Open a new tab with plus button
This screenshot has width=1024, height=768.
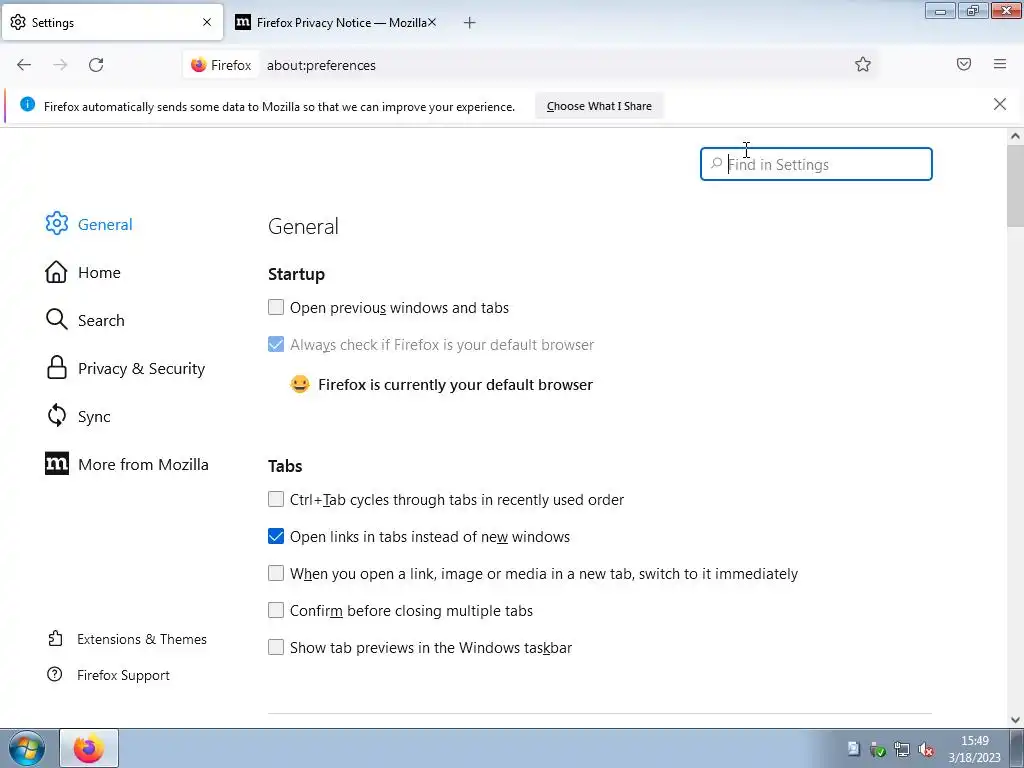pyautogui.click(x=470, y=23)
